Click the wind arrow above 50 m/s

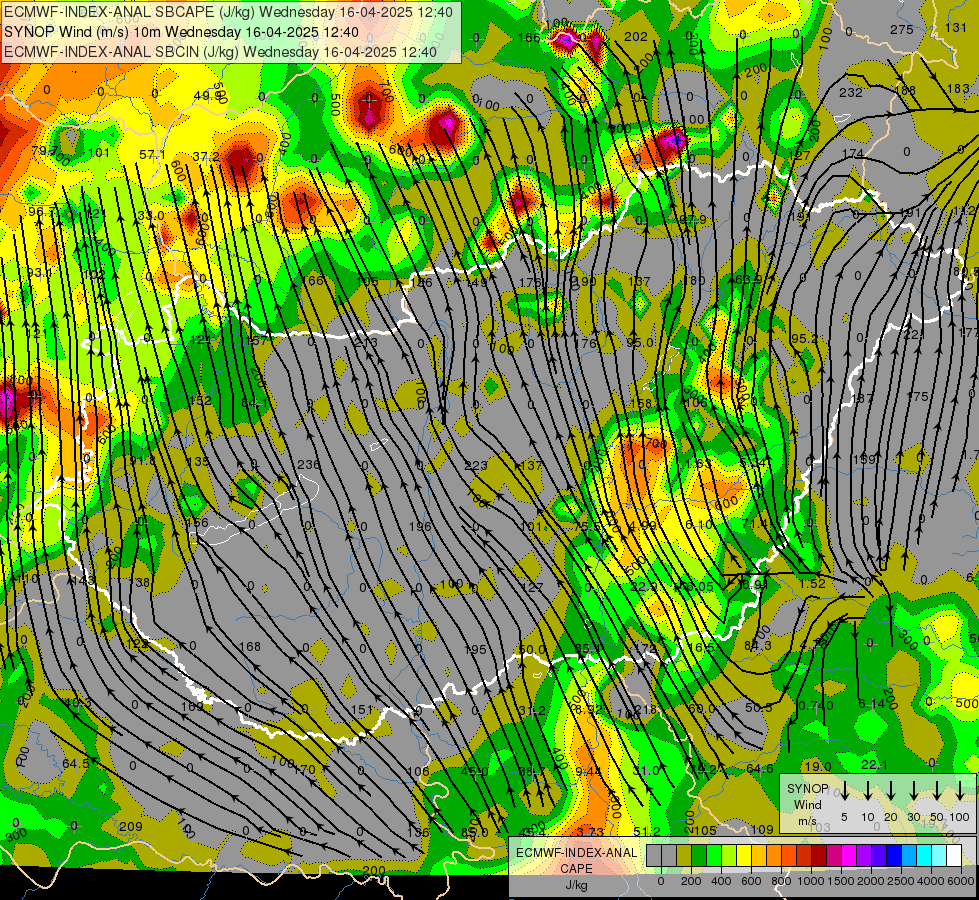tap(937, 791)
